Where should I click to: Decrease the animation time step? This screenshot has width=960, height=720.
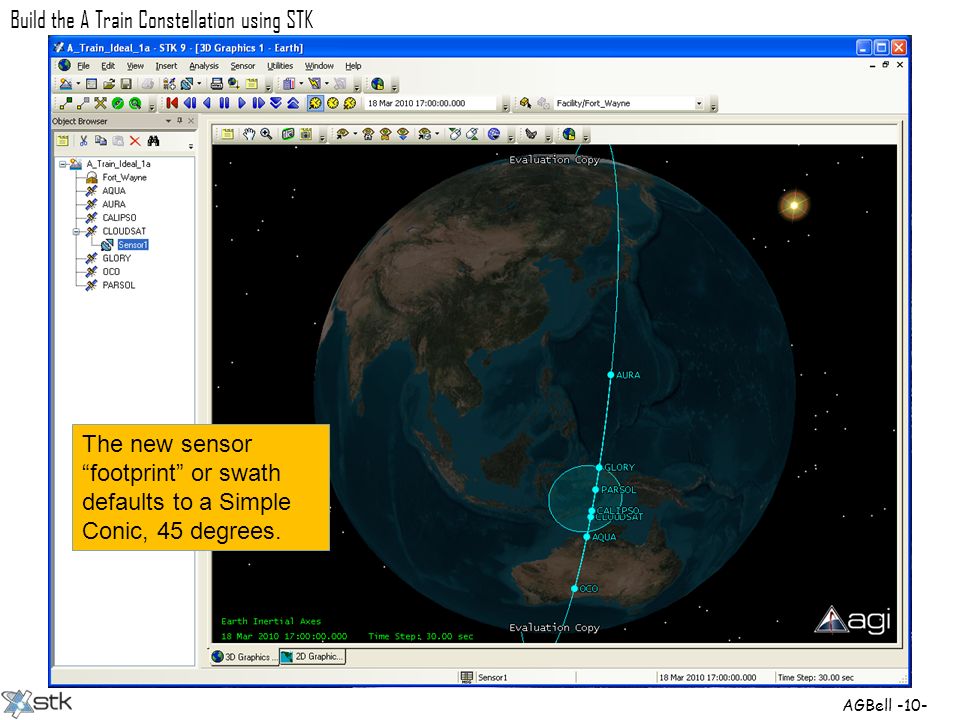(276, 103)
